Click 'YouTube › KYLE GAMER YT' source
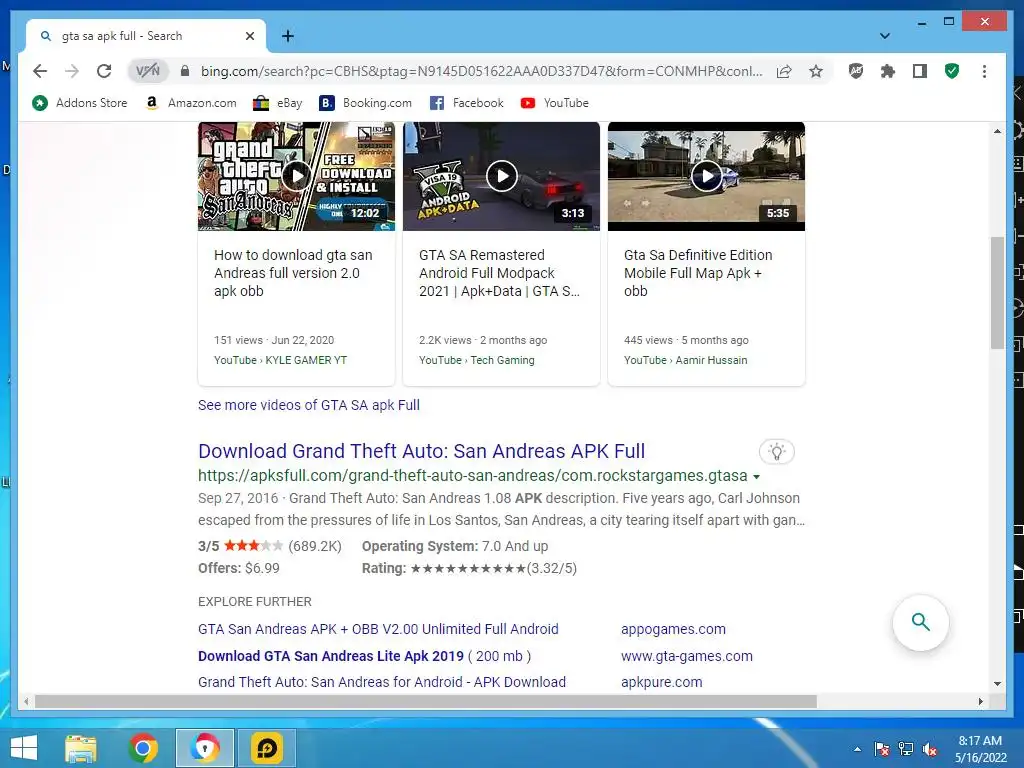Viewport: 1024px width, 768px height. click(280, 360)
